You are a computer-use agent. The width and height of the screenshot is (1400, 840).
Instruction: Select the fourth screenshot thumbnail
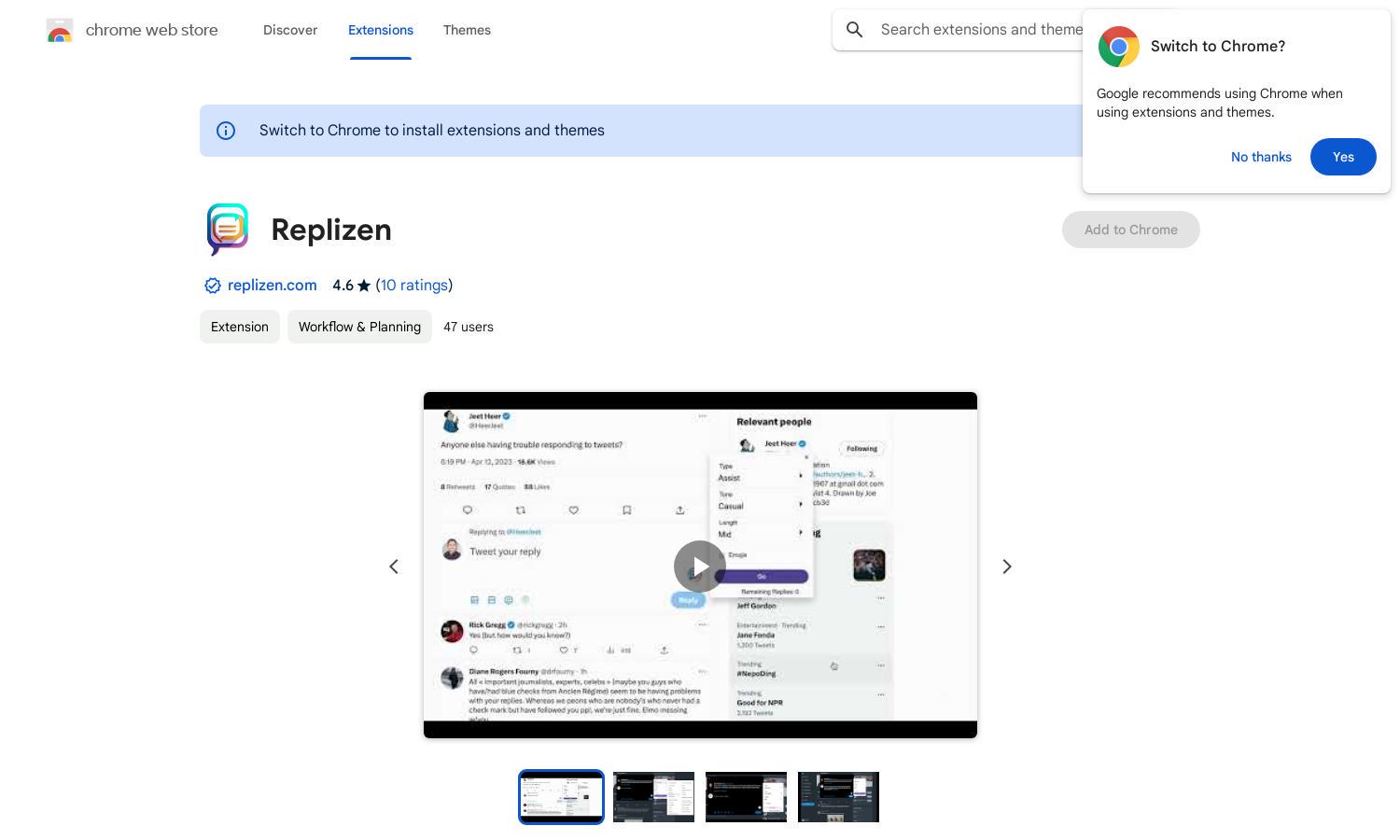coord(838,797)
